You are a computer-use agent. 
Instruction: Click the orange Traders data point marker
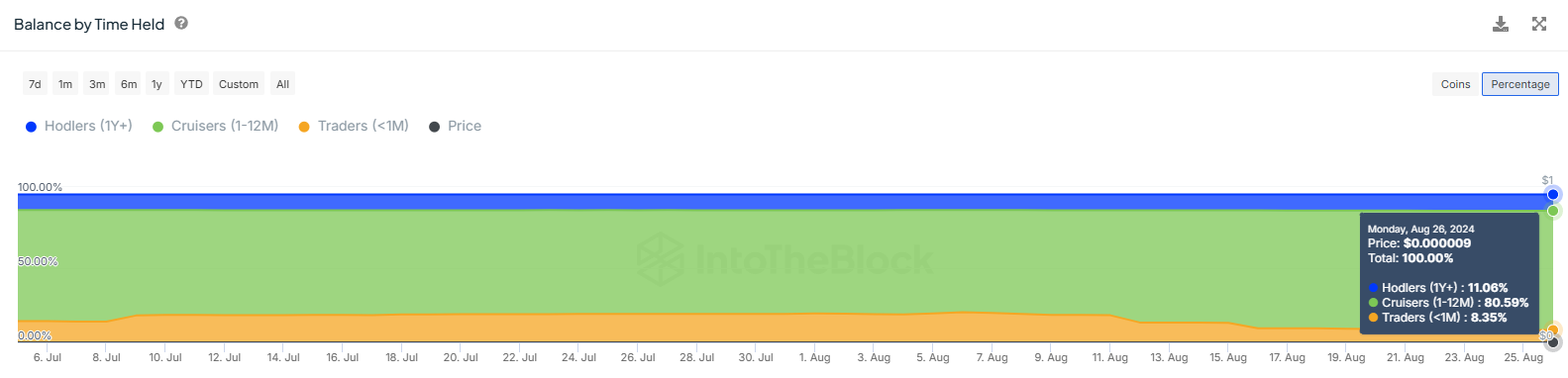point(1552,330)
